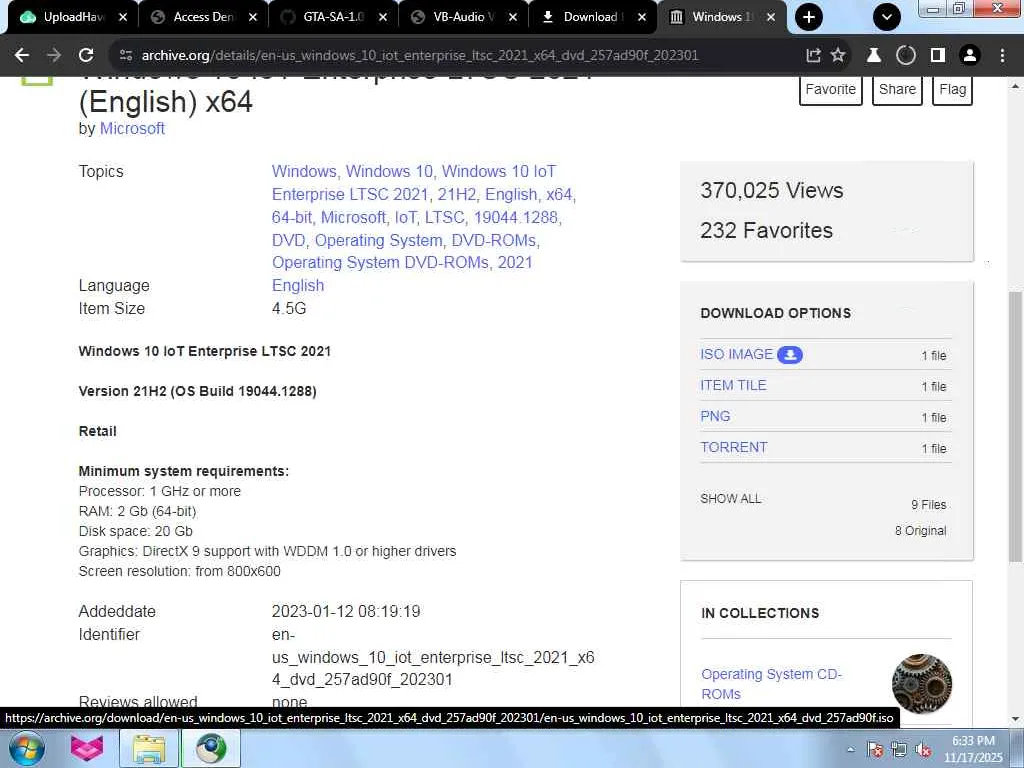The height and width of the screenshot is (768, 1024).
Task: Open the English language link
Action: pyautogui.click(x=298, y=286)
